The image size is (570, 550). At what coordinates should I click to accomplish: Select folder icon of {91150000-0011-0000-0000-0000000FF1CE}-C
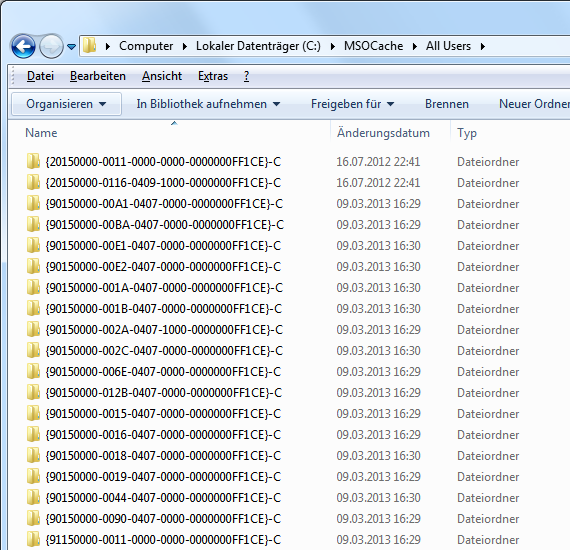(x=33, y=539)
